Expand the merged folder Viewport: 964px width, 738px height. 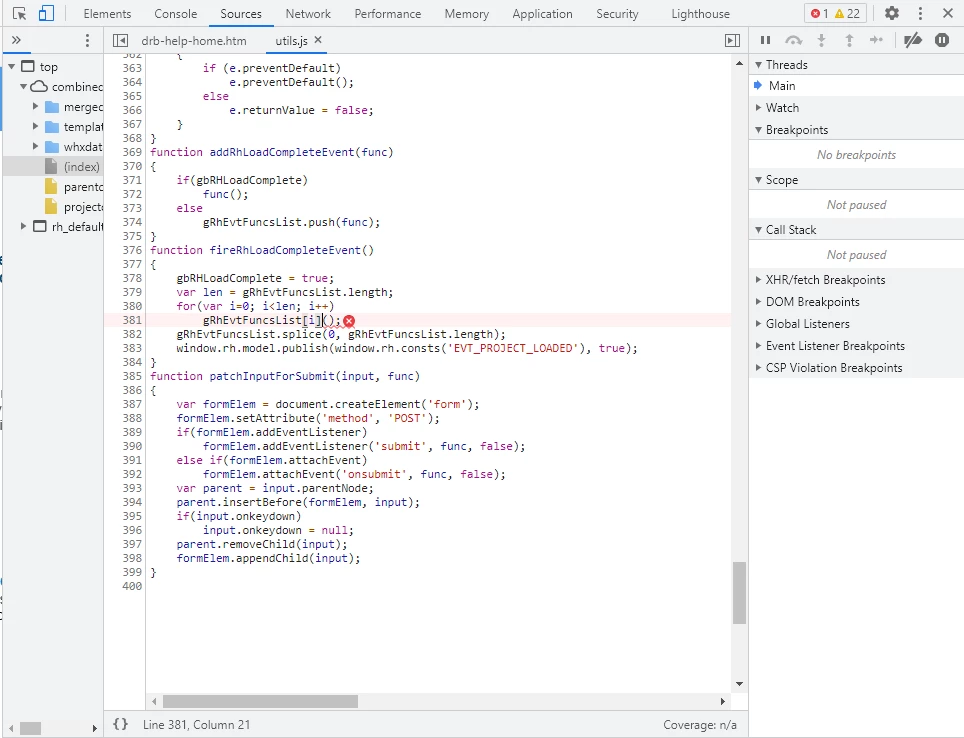pyautogui.click(x=35, y=106)
